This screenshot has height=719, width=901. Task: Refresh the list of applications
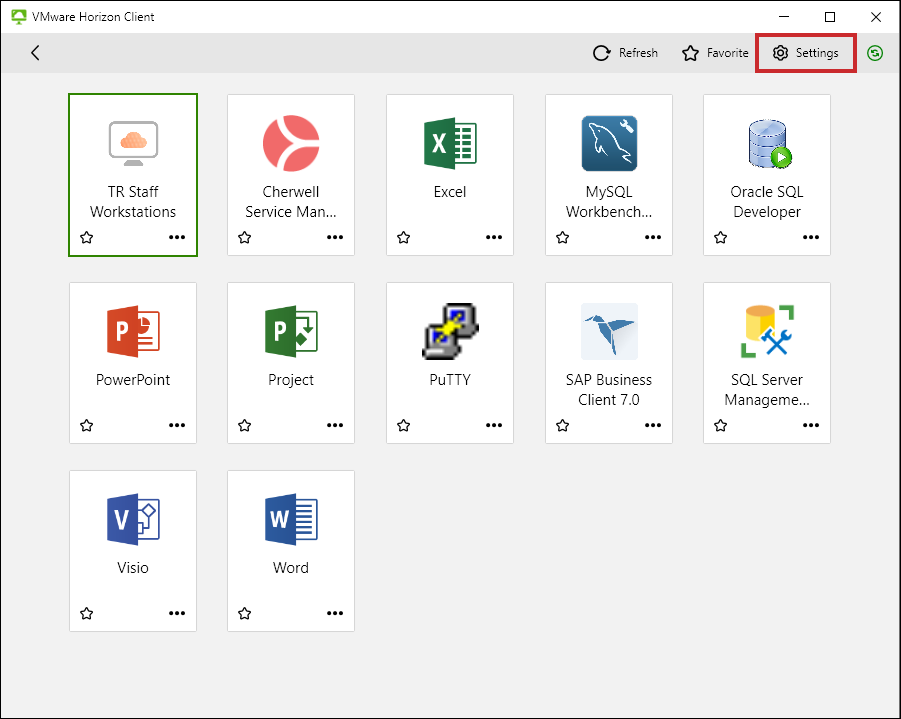[626, 53]
